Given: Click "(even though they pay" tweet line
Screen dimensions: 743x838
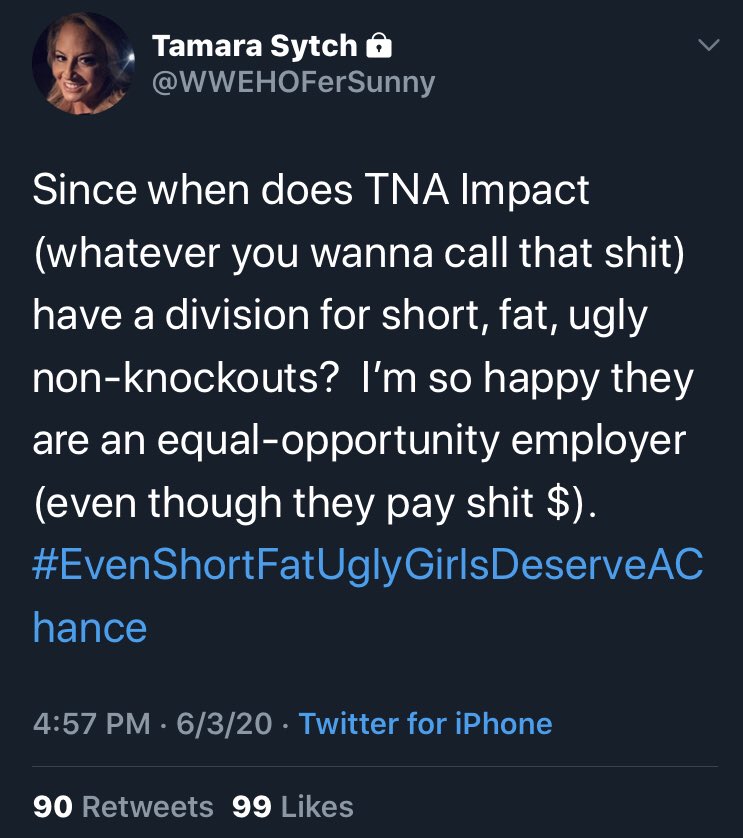Looking at the screenshot, I should (x=250, y=503).
